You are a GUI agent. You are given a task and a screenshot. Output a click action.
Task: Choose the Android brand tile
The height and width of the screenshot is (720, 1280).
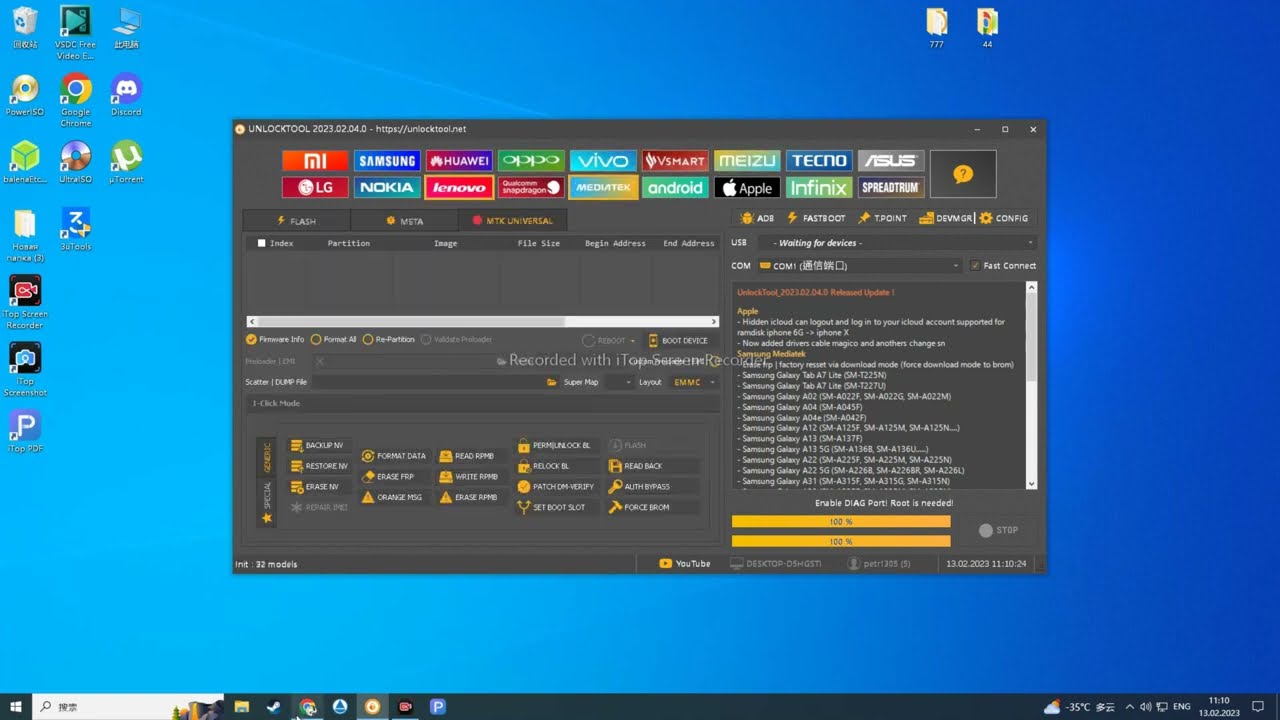point(675,188)
